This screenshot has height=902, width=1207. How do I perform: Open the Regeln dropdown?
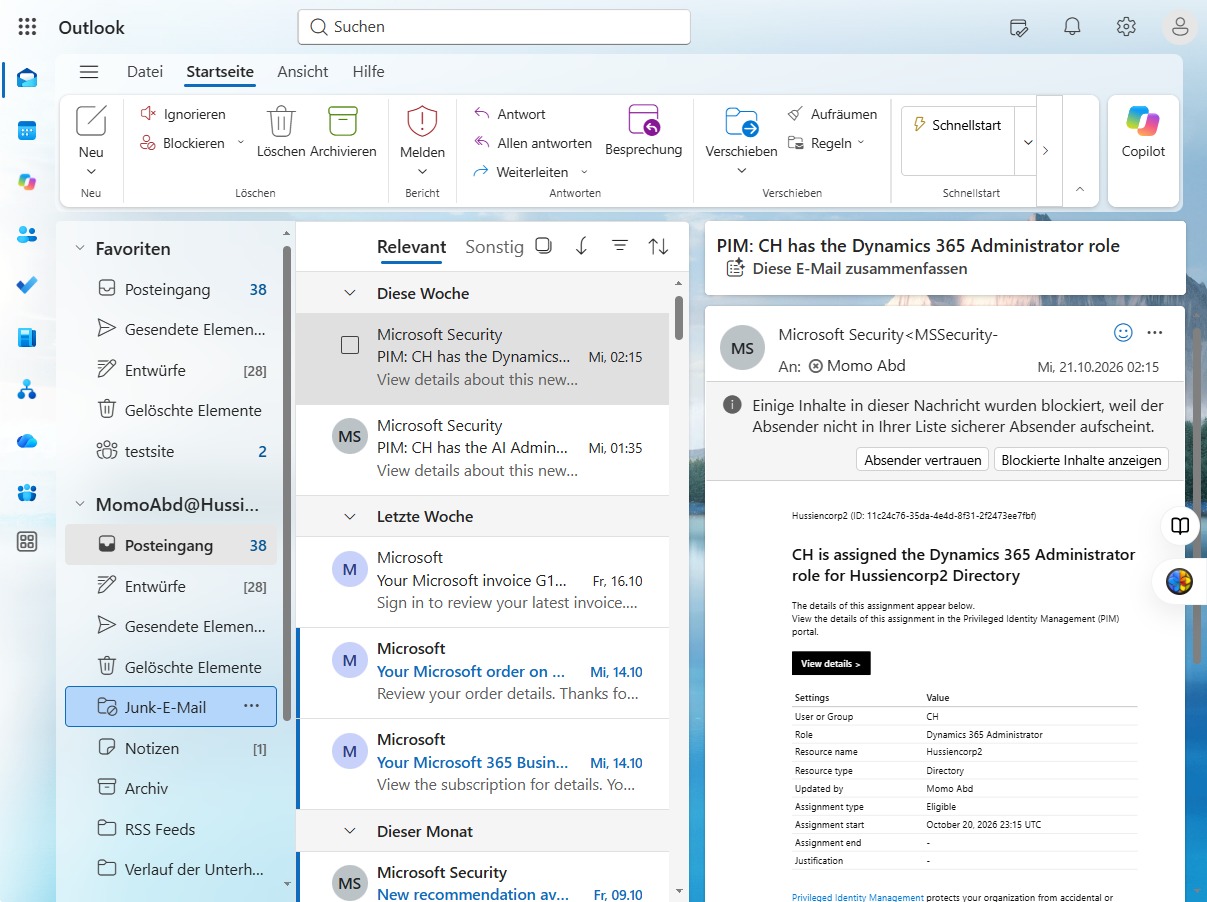[825, 143]
